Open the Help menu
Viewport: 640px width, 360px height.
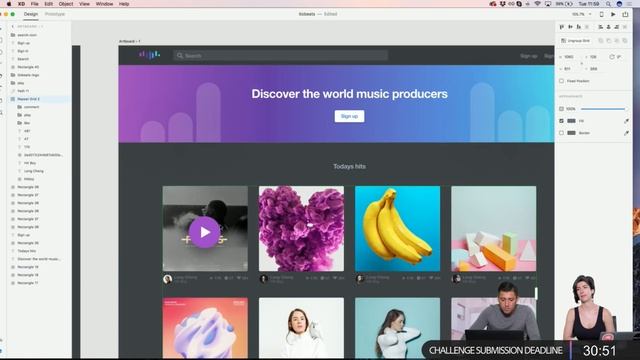pos(124,4)
